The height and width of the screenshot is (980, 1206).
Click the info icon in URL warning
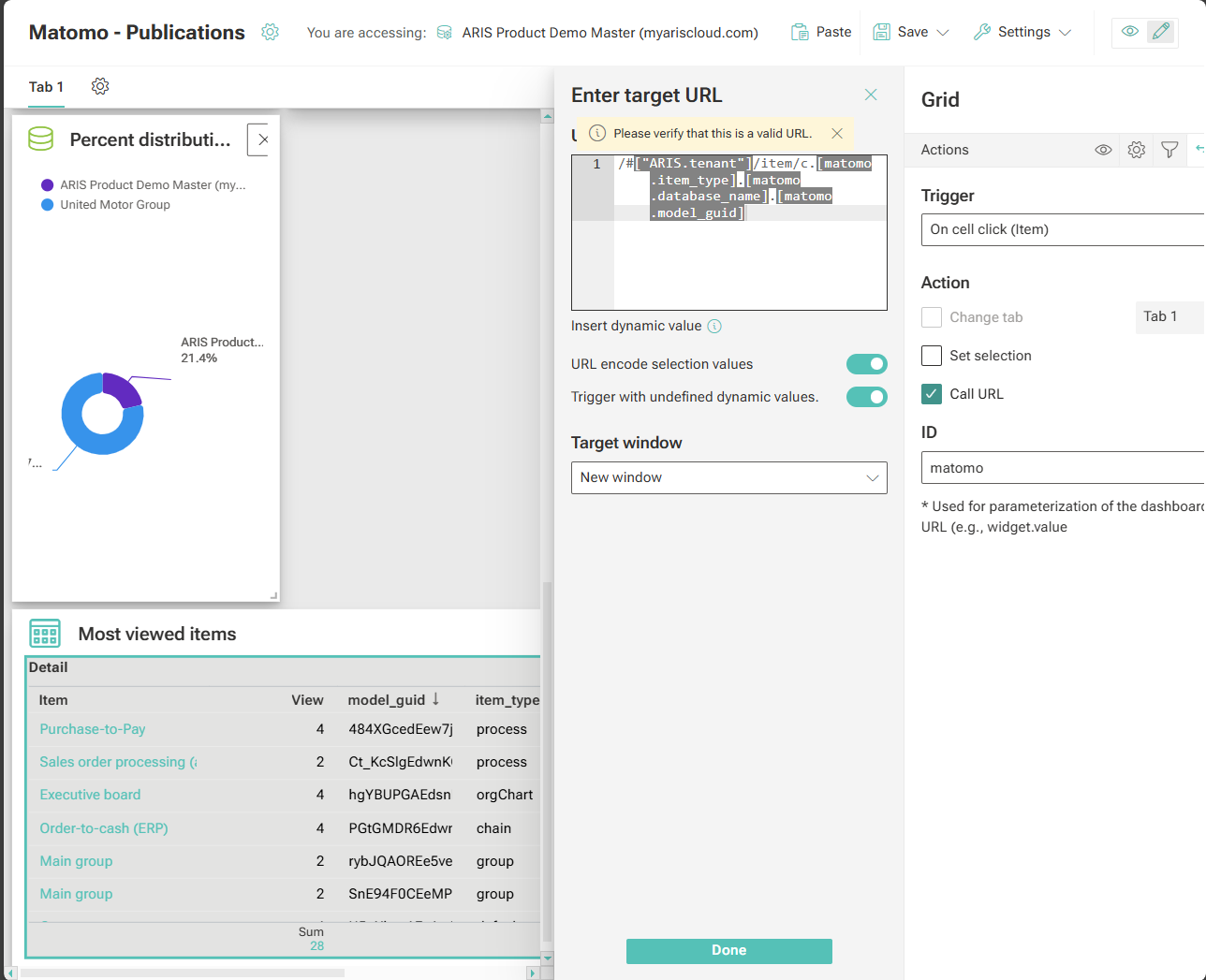coord(597,134)
